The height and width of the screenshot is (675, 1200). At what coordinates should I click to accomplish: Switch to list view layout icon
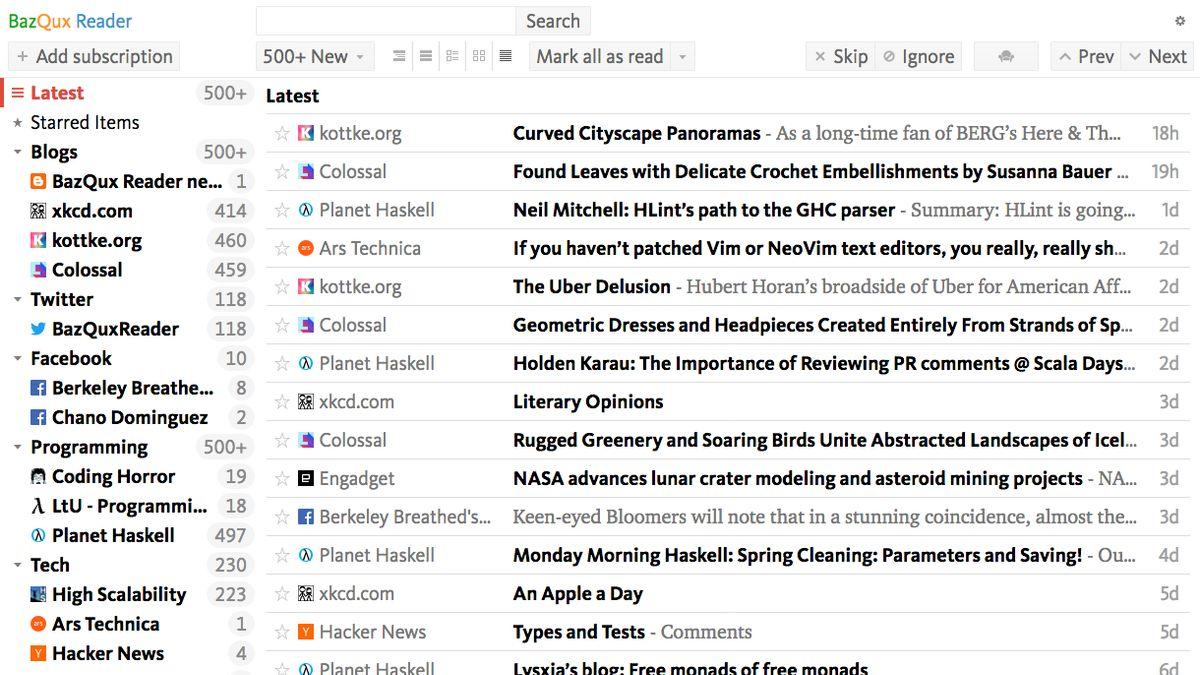tap(399, 56)
